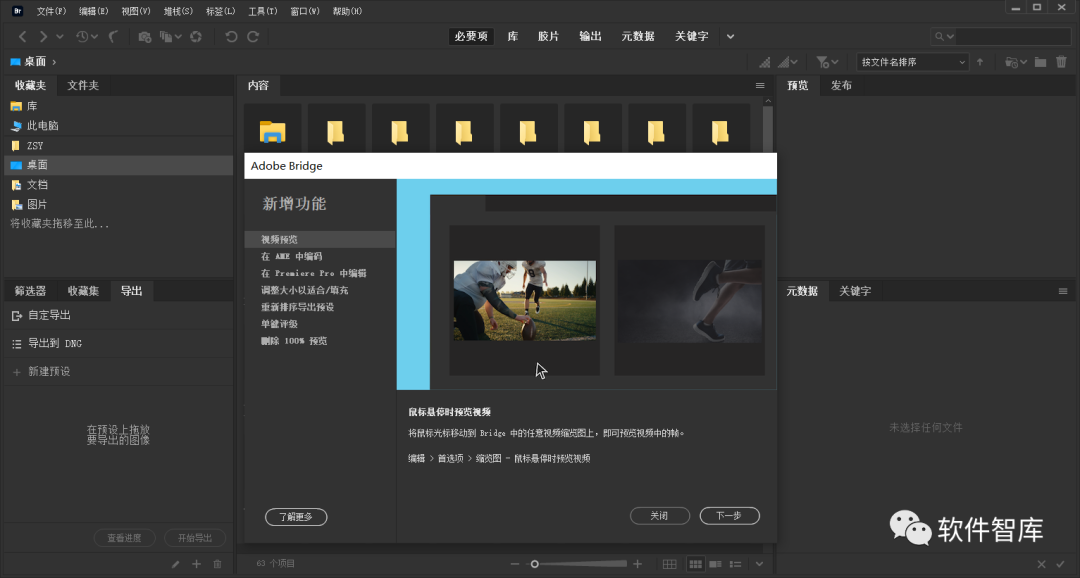Open the 工具(T) menu
Viewport: 1080px width, 578px height.
click(x=262, y=11)
